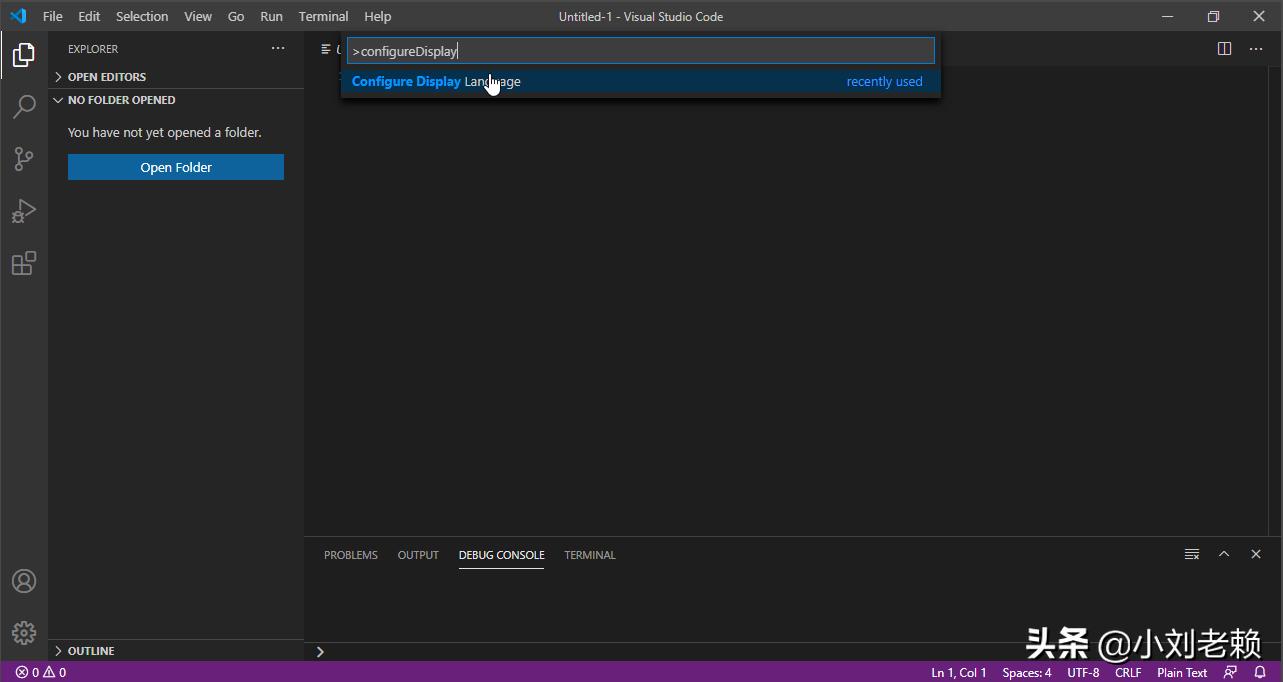Open the Search view in the activity bar

[x=23, y=106]
